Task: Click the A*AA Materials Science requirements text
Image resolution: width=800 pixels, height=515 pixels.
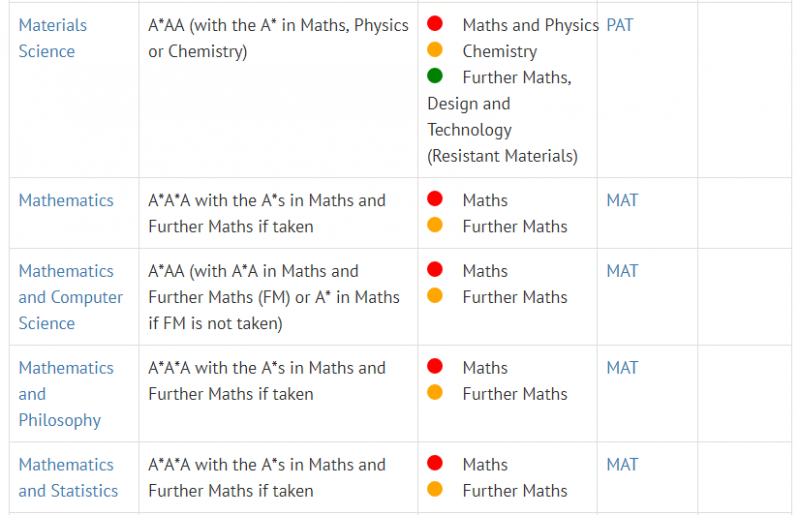Action: pos(278,38)
